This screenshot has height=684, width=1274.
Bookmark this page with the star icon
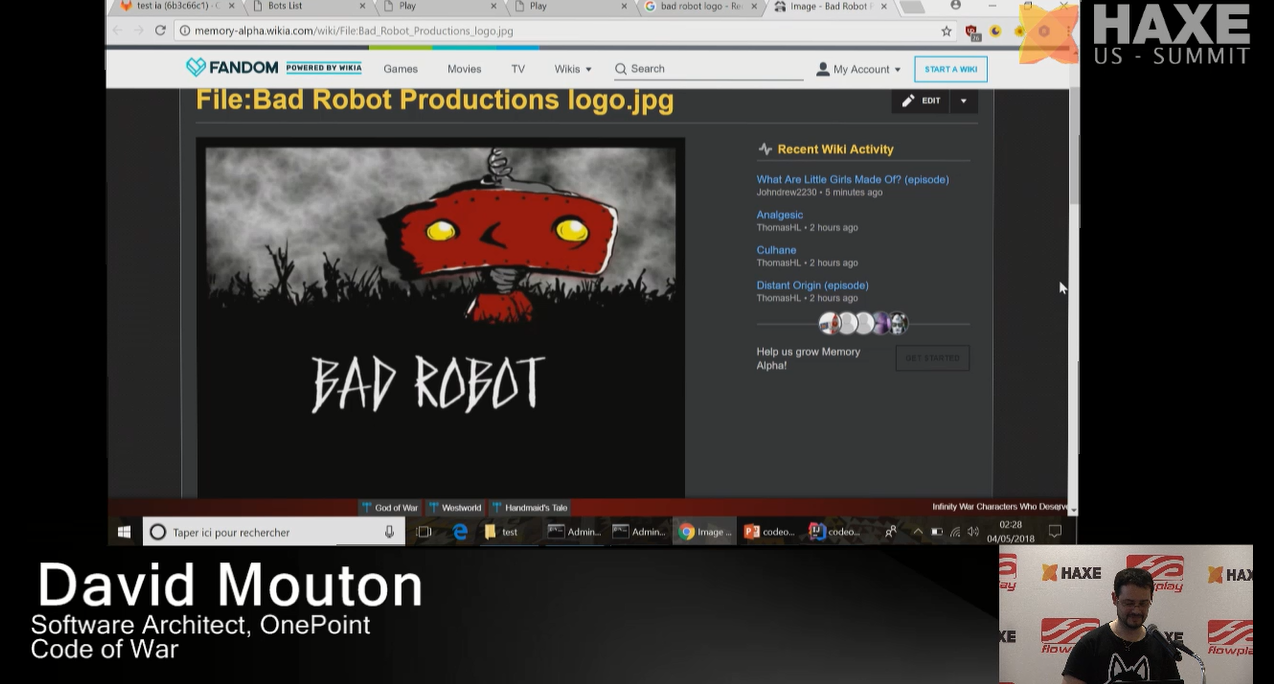click(946, 31)
